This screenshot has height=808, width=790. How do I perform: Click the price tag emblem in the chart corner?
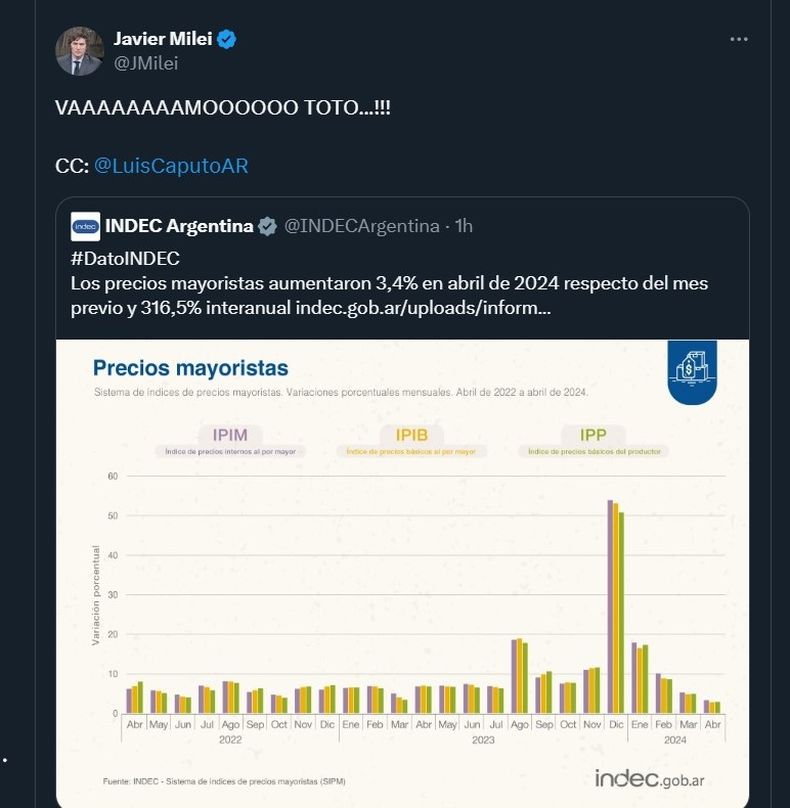pos(692,372)
